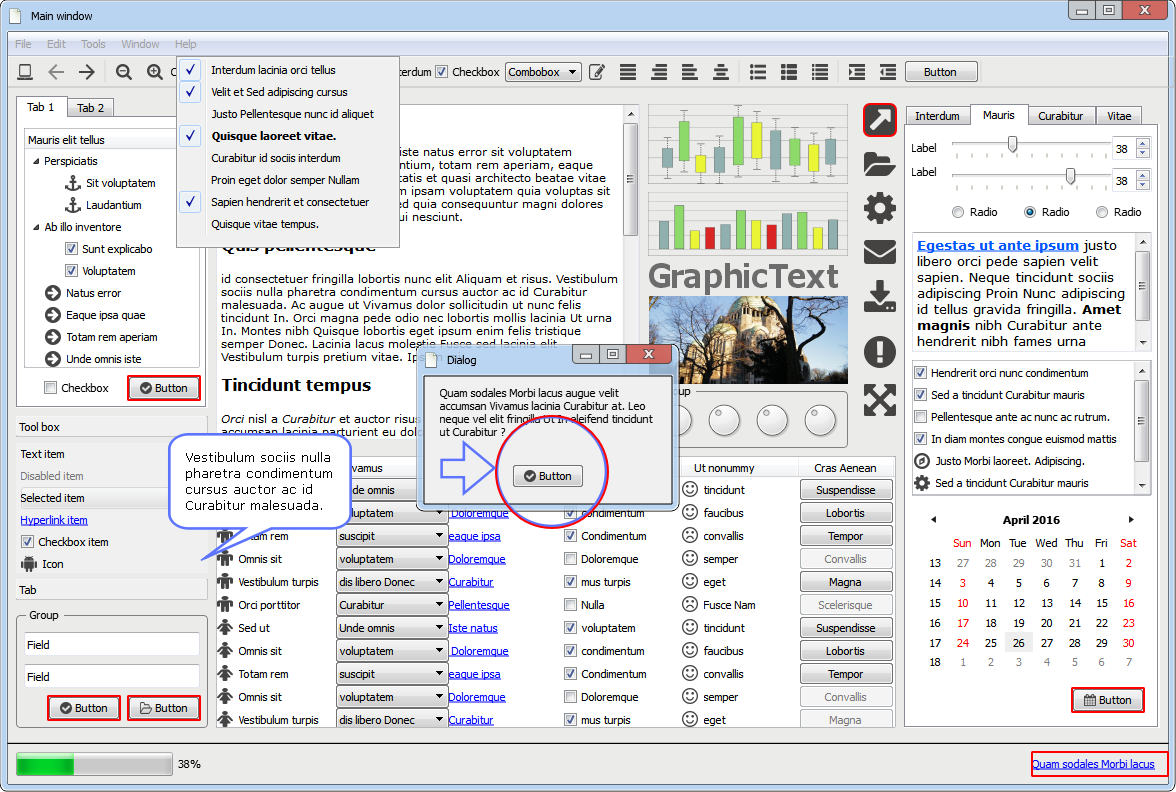Viewport: 1176px width, 792px height.
Task: Go to the next month in the calendar
Action: 1131,519
